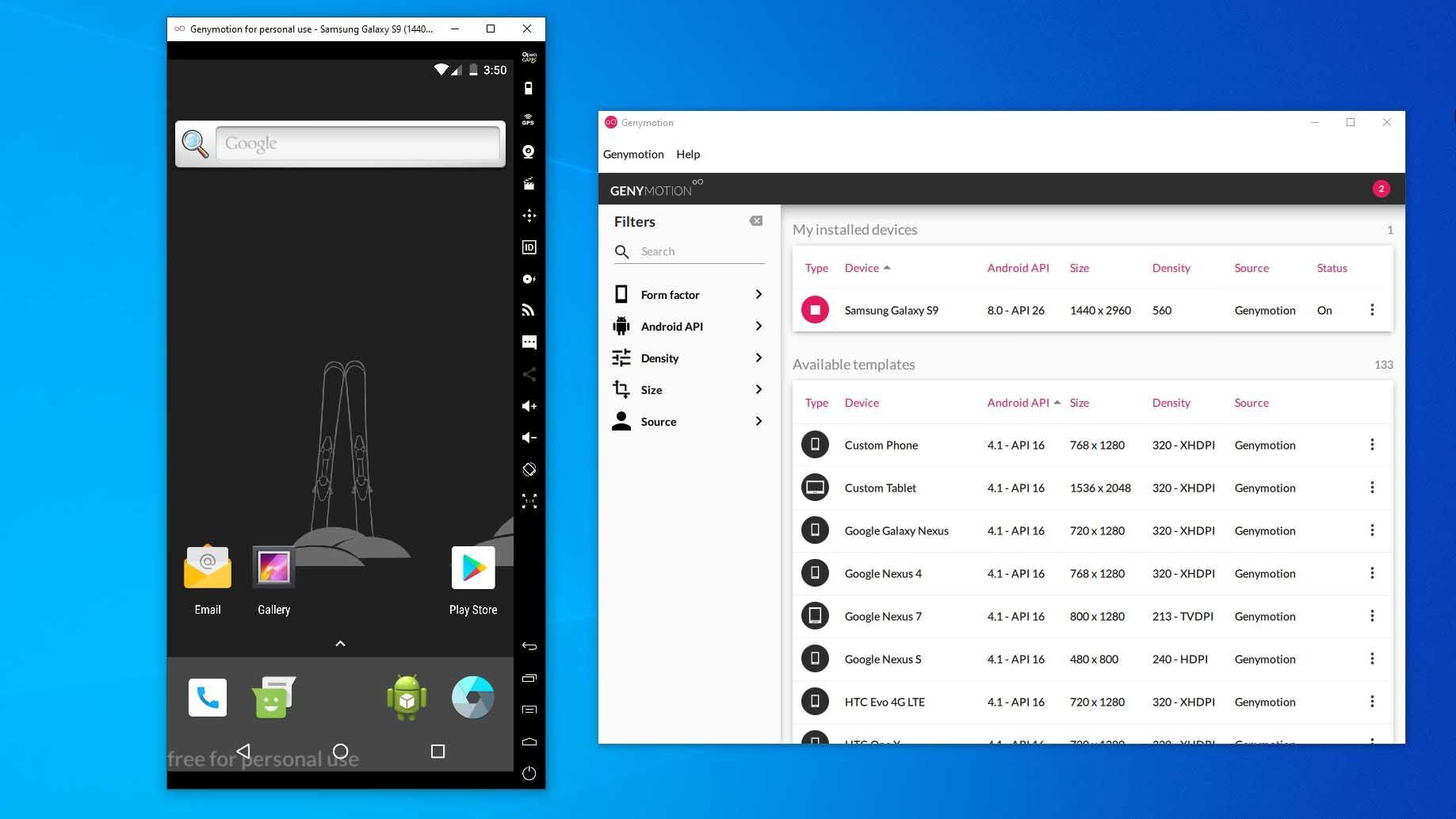This screenshot has height=819, width=1456.
Task: Open the Camera app in Android dock
Action: 473,698
